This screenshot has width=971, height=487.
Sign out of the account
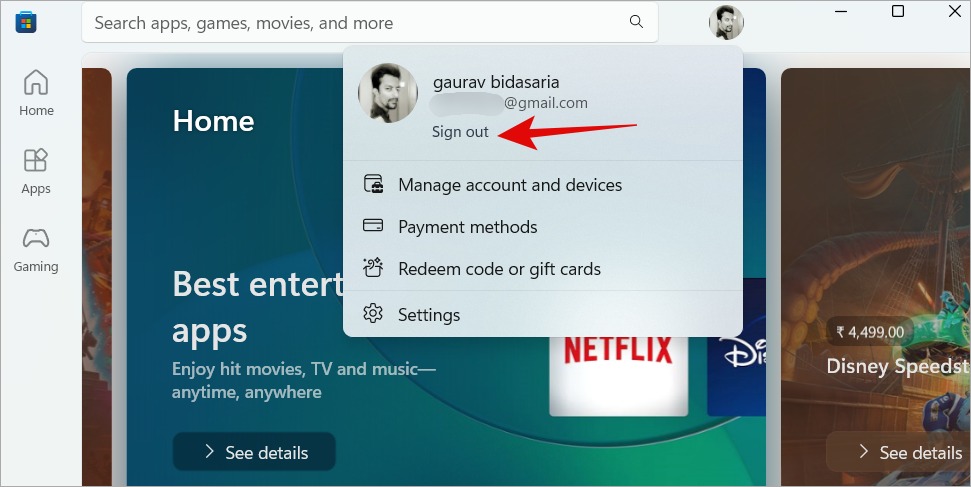(x=460, y=132)
